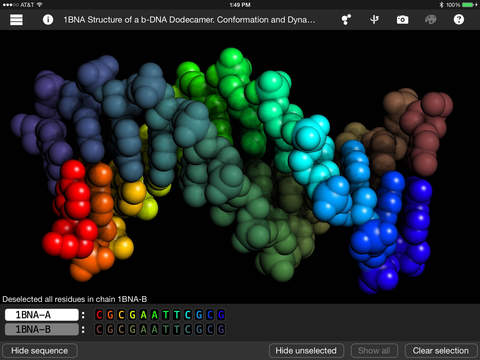This screenshot has width=480, height=360.
Task: Check the battery status indicator
Action: point(470,5)
